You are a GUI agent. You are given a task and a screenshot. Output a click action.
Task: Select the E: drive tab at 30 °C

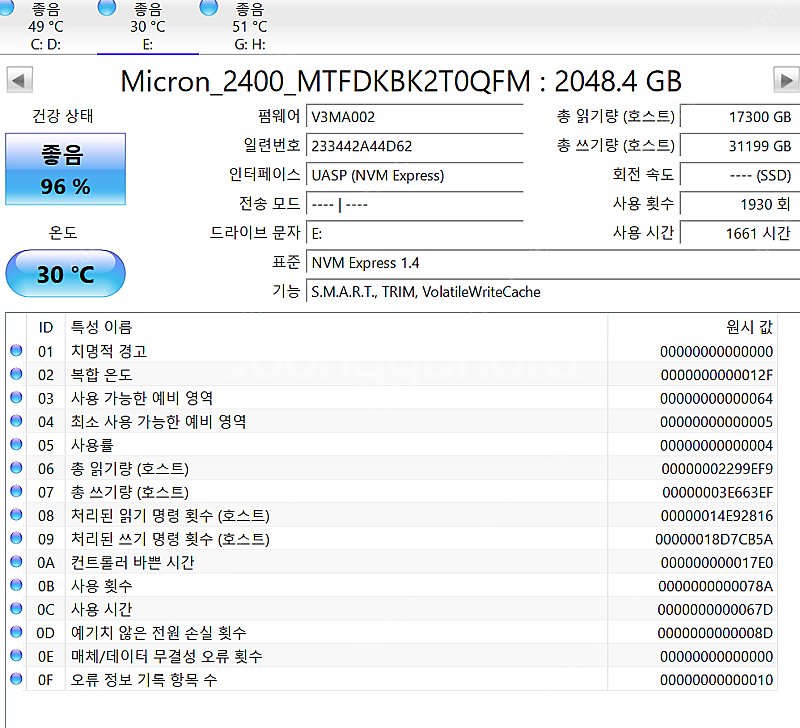[x=147, y=27]
